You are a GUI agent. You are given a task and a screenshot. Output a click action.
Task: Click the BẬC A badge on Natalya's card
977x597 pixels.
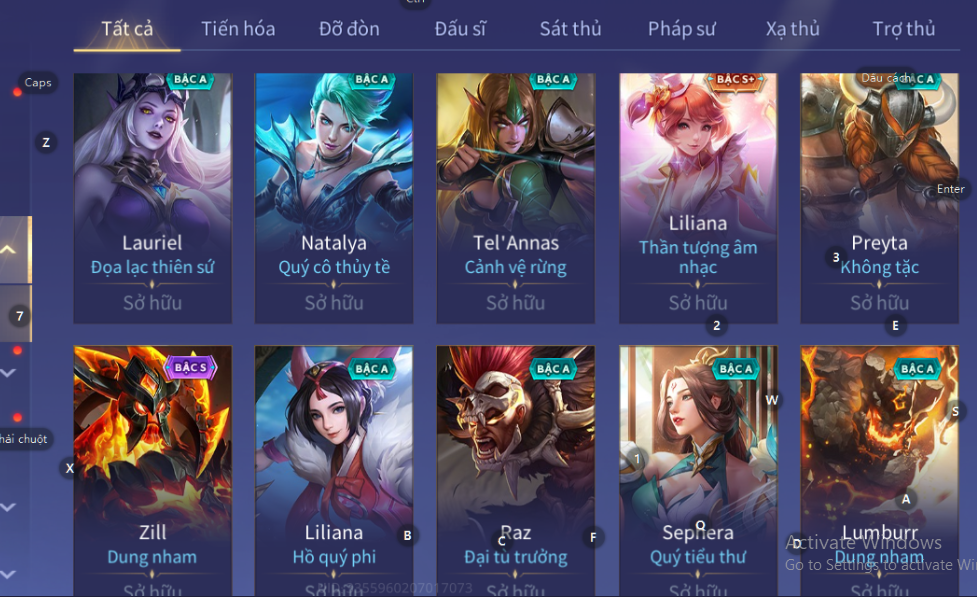pyautogui.click(x=371, y=80)
